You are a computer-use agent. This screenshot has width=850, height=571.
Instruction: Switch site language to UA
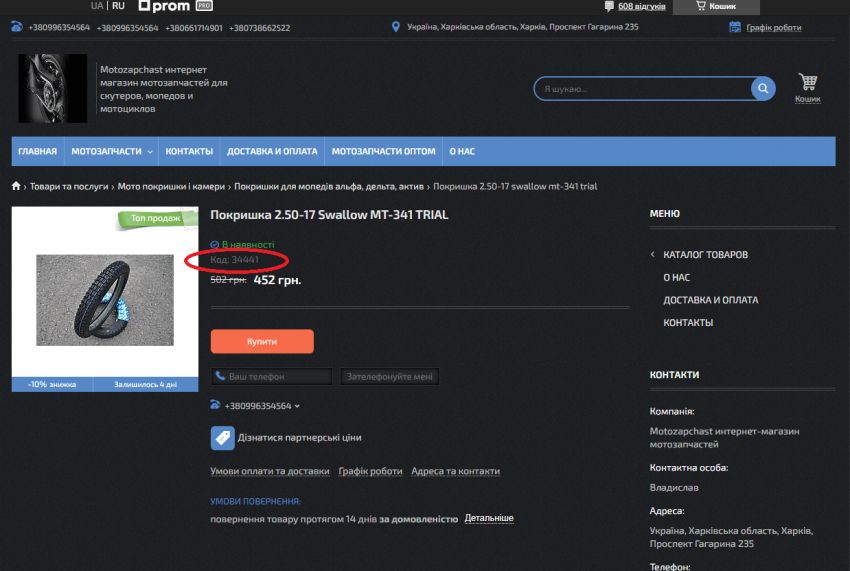tap(96, 6)
